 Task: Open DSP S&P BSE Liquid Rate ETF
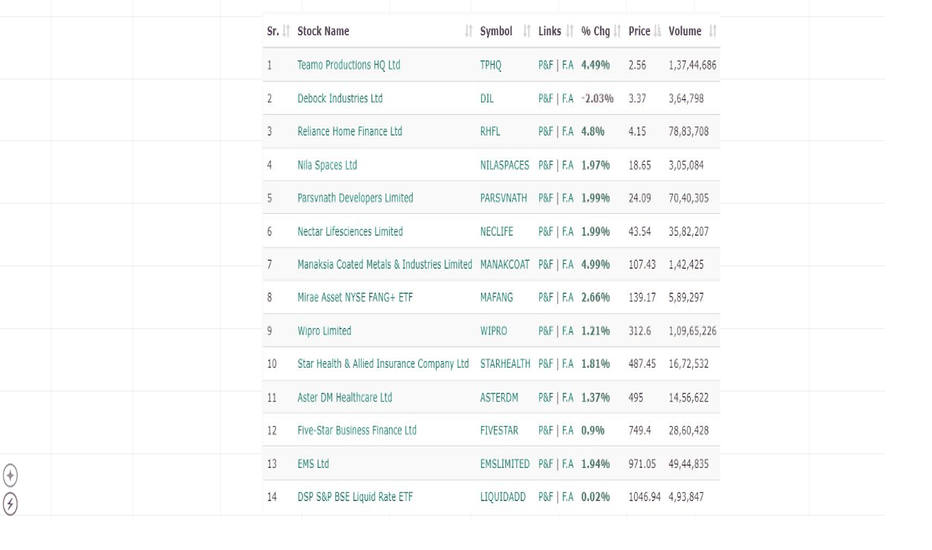tap(355, 496)
